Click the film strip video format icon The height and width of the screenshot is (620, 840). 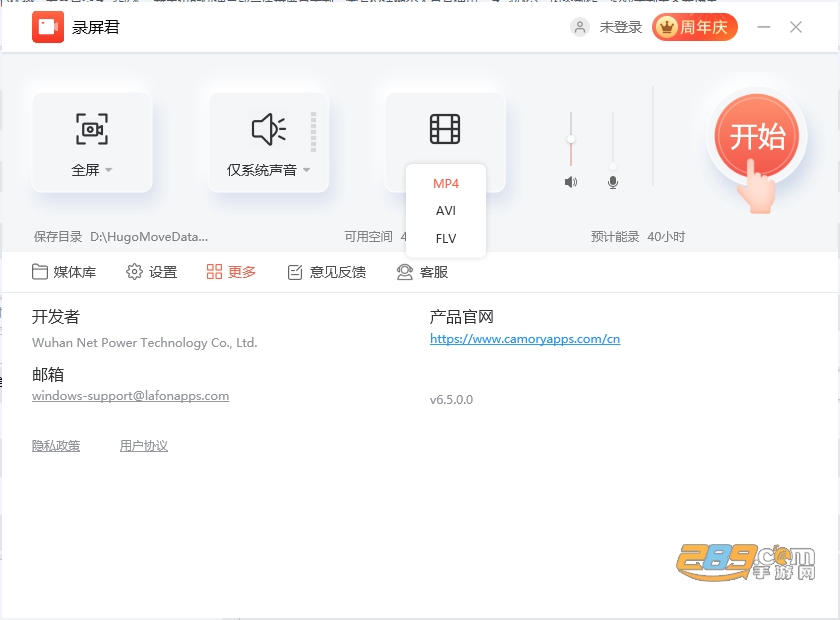[445, 129]
